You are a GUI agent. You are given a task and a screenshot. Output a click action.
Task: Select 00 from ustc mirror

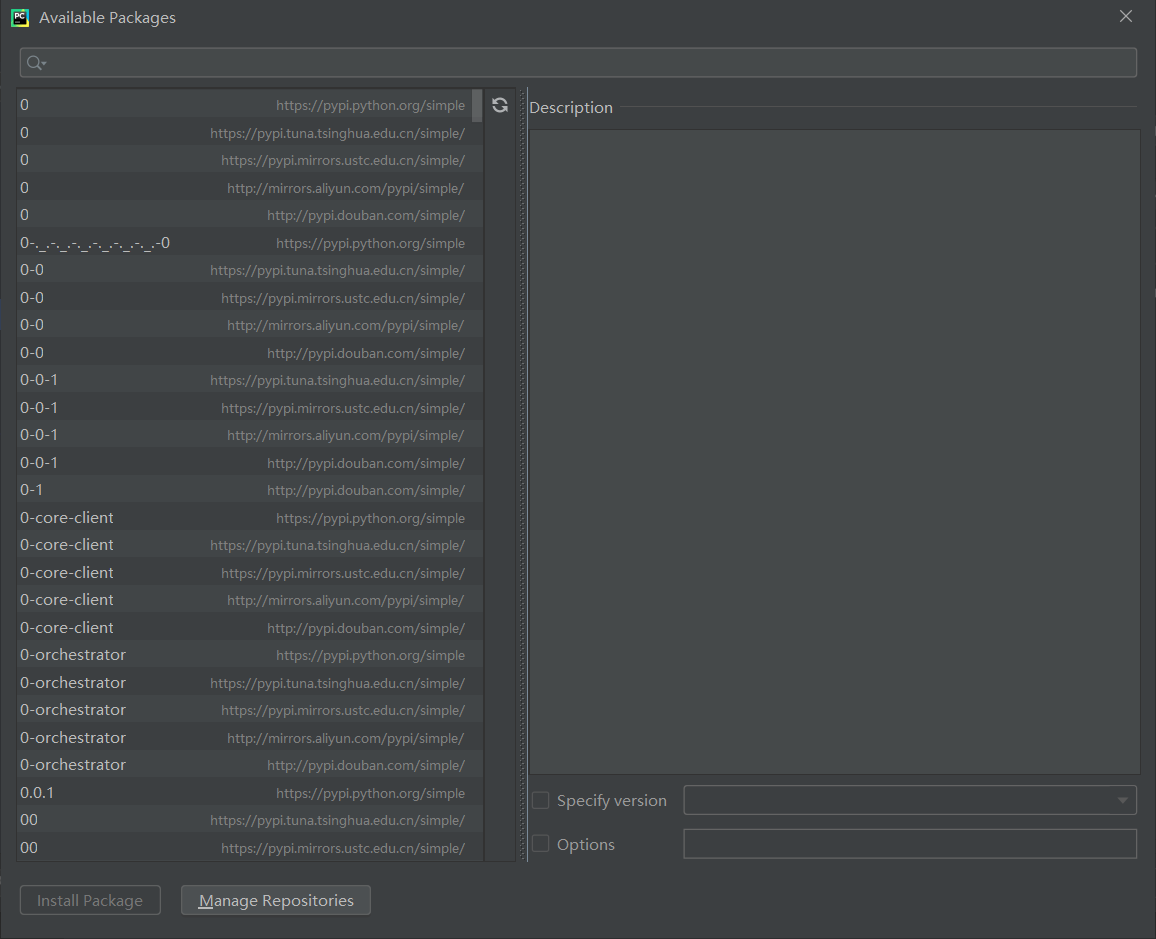(250, 848)
